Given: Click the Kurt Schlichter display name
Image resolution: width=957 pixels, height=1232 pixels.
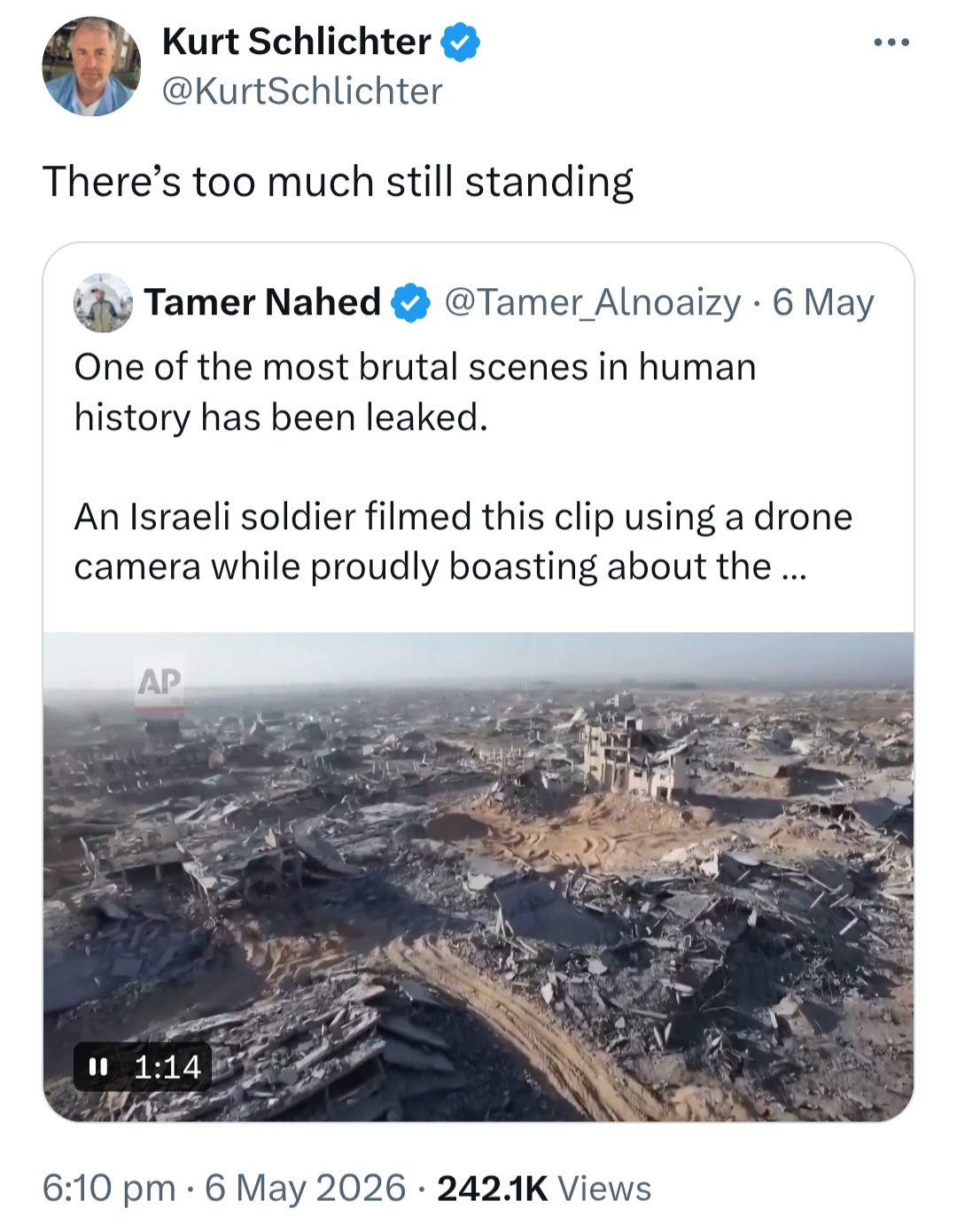Looking at the screenshot, I should click(296, 42).
